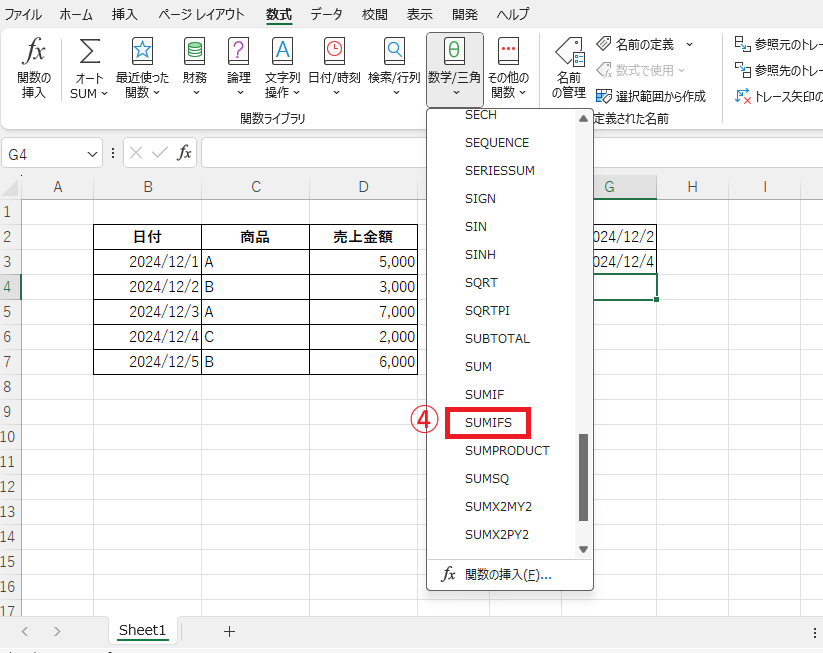Select SUMSQ from function list
The height and width of the screenshot is (653, 823).
click(x=487, y=478)
